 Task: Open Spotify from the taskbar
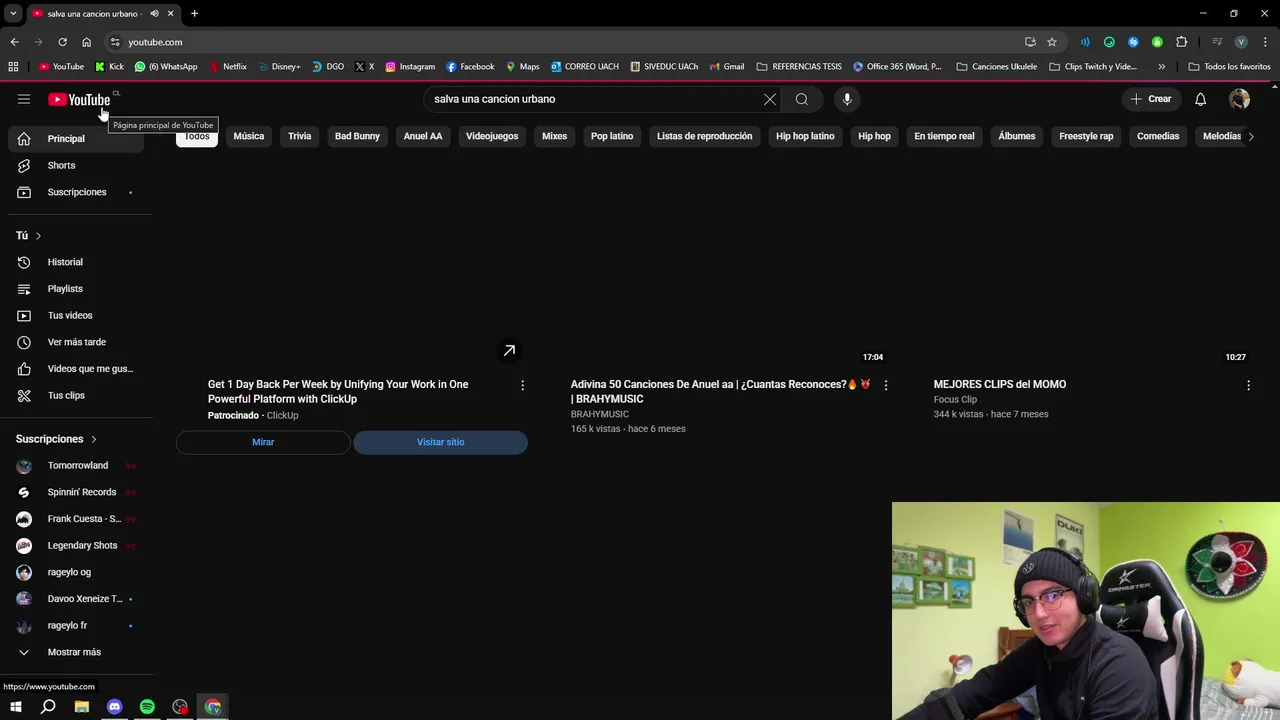coord(147,707)
